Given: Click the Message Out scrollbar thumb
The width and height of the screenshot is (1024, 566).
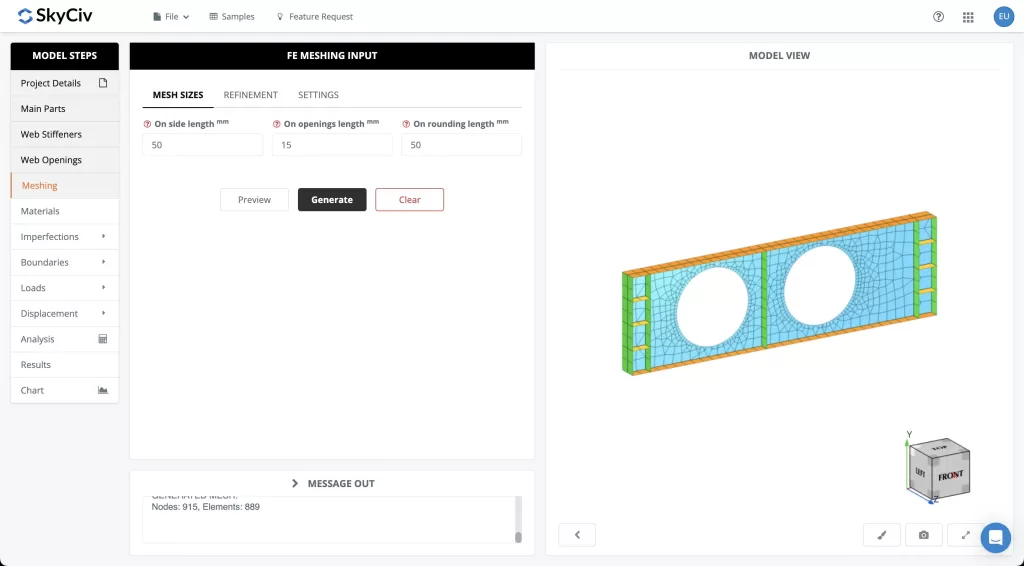Looking at the screenshot, I should pyautogui.click(x=519, y=537).
